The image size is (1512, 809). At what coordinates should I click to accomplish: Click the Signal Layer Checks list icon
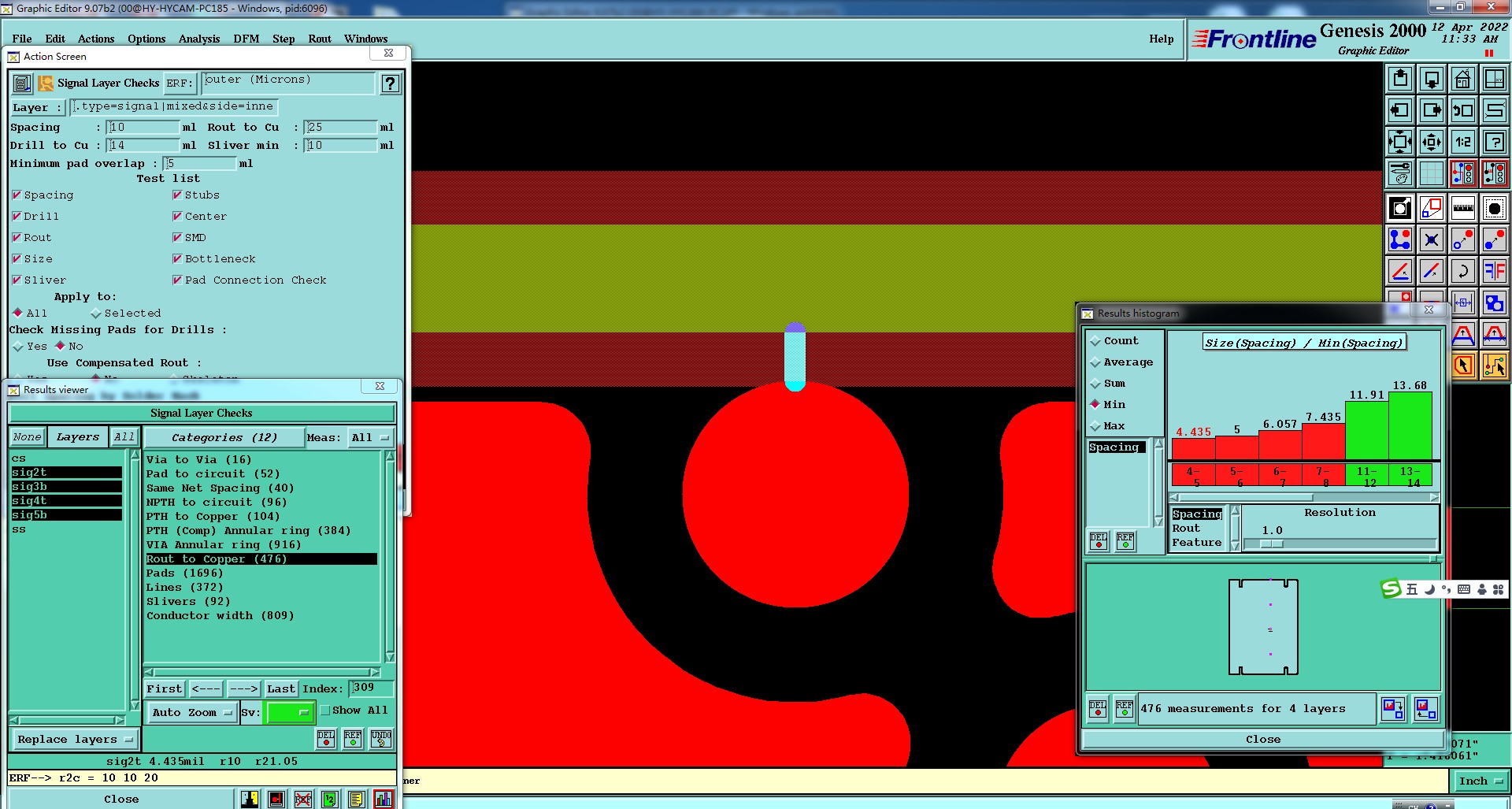coord(23,83)
